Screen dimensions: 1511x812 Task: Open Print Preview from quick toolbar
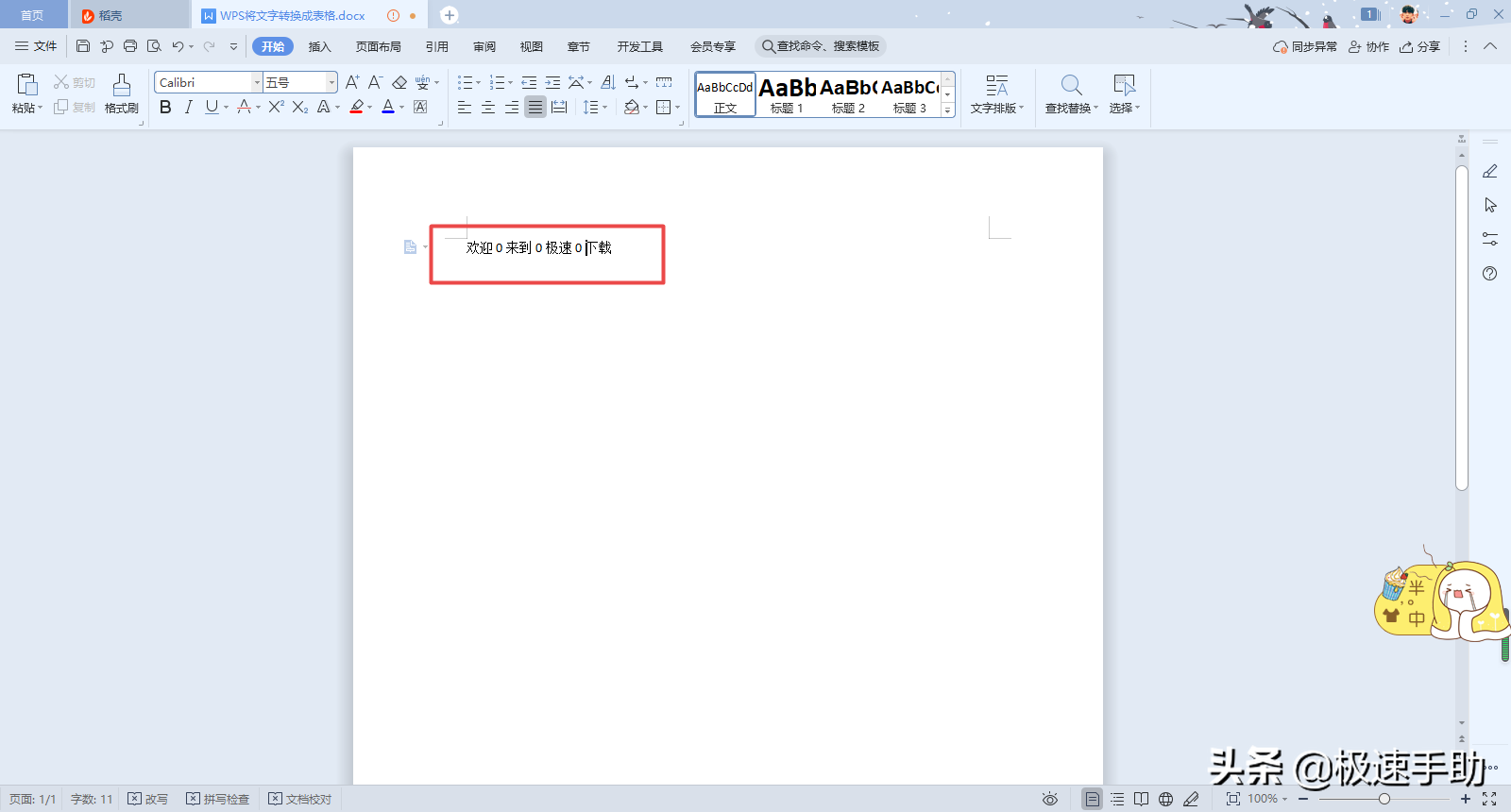coord(154,46)
